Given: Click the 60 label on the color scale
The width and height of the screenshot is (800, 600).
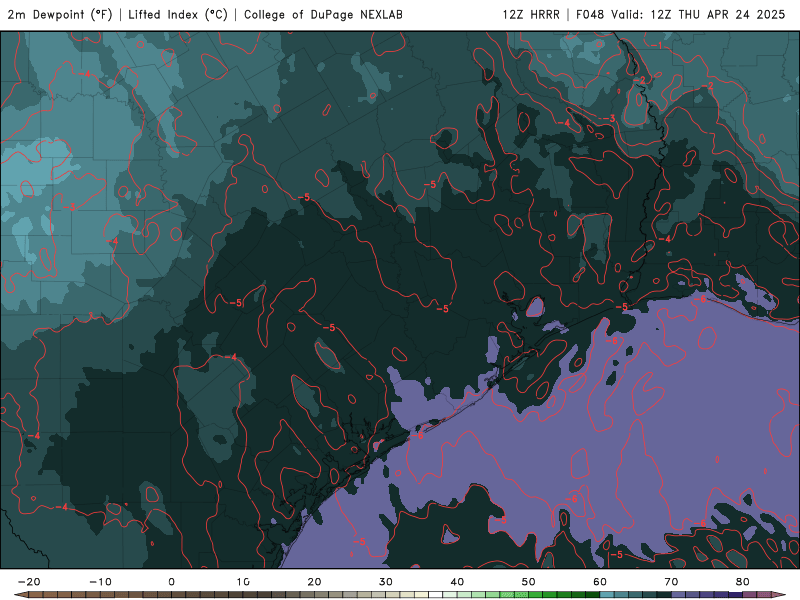Looking at the screenshot, I should coord(600,582).
